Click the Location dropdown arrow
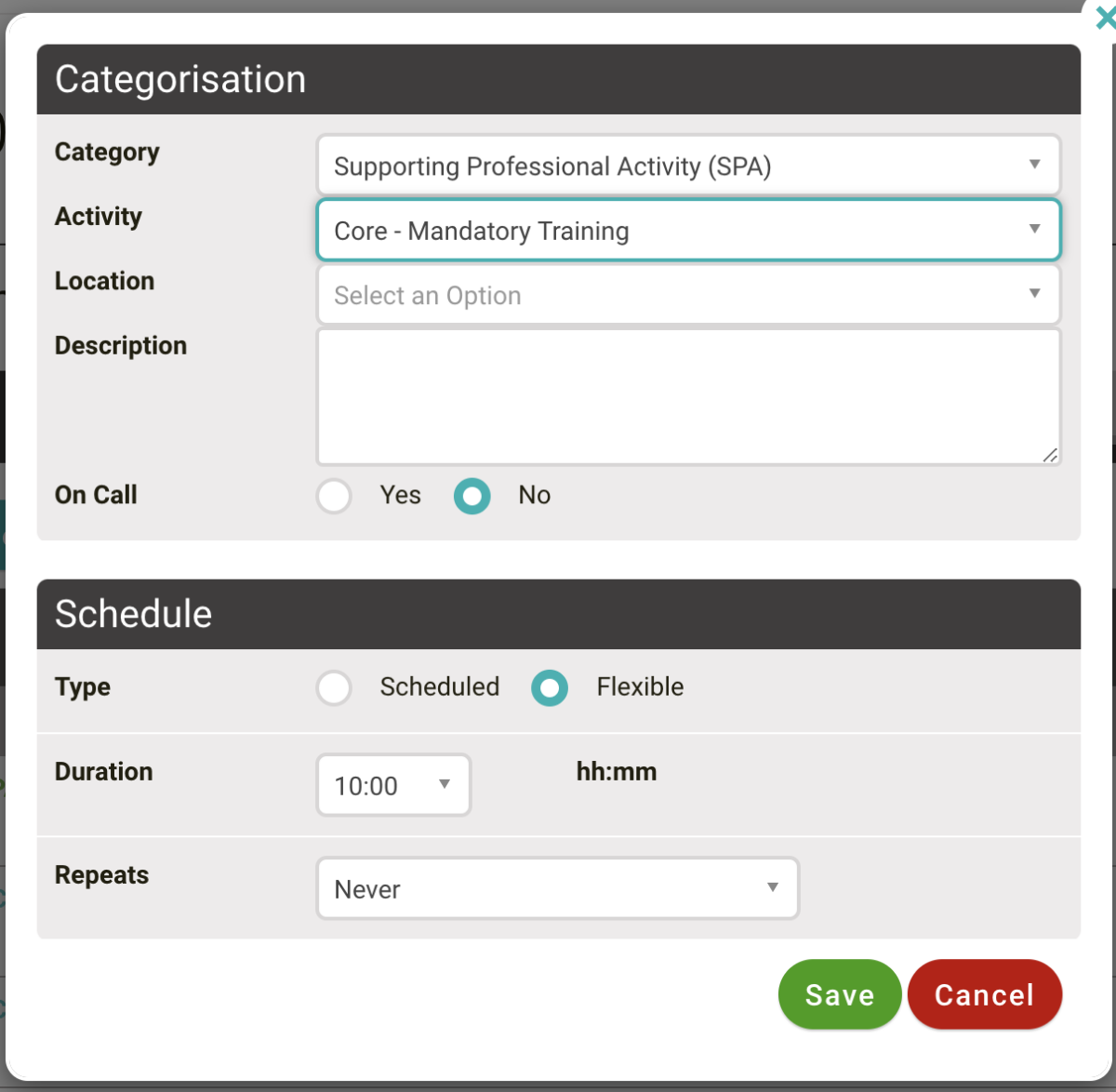Image resolution: width=1116 pixels, height=1092 pixels. click(x=1034, y=294)
